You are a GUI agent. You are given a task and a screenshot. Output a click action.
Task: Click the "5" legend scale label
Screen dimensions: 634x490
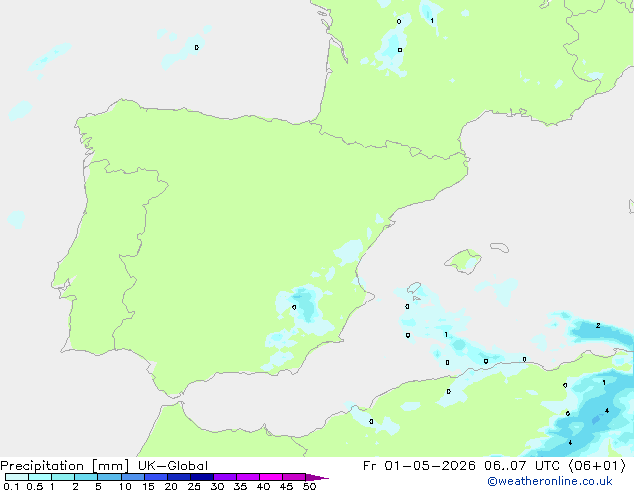(98, 486)
